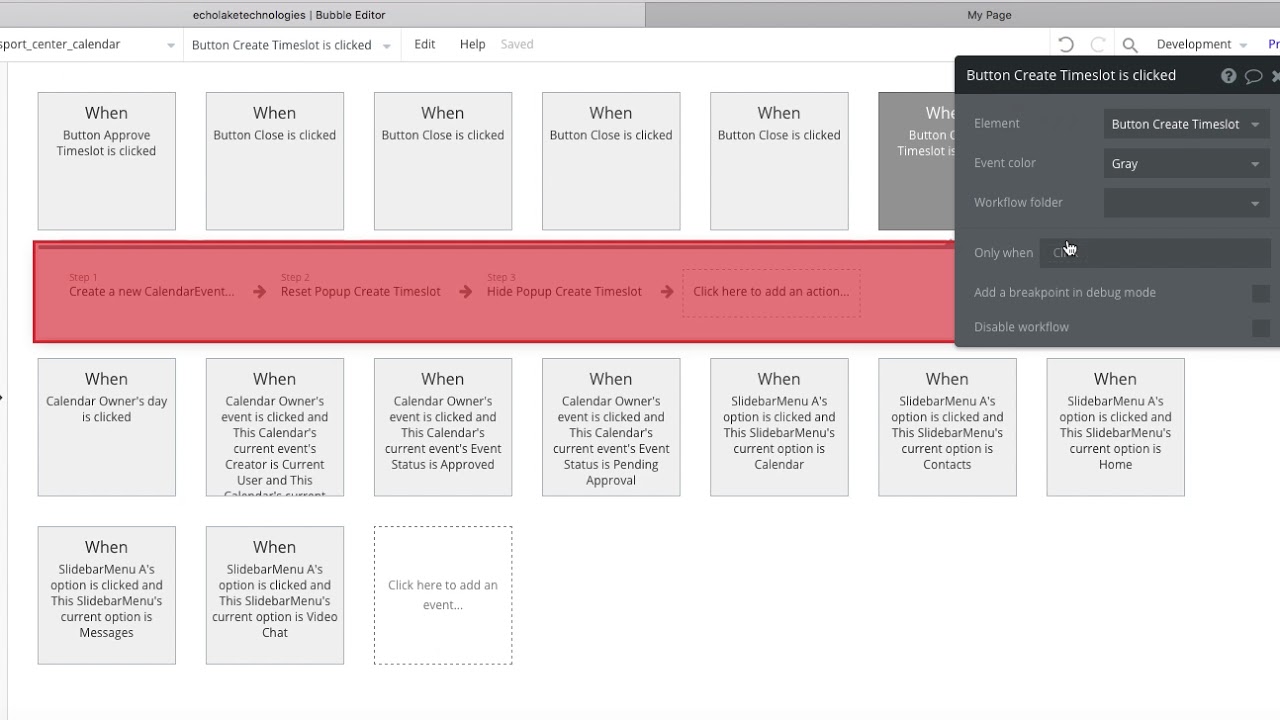
Task: Open the search magnifier icon
Action: point(1130,45)
